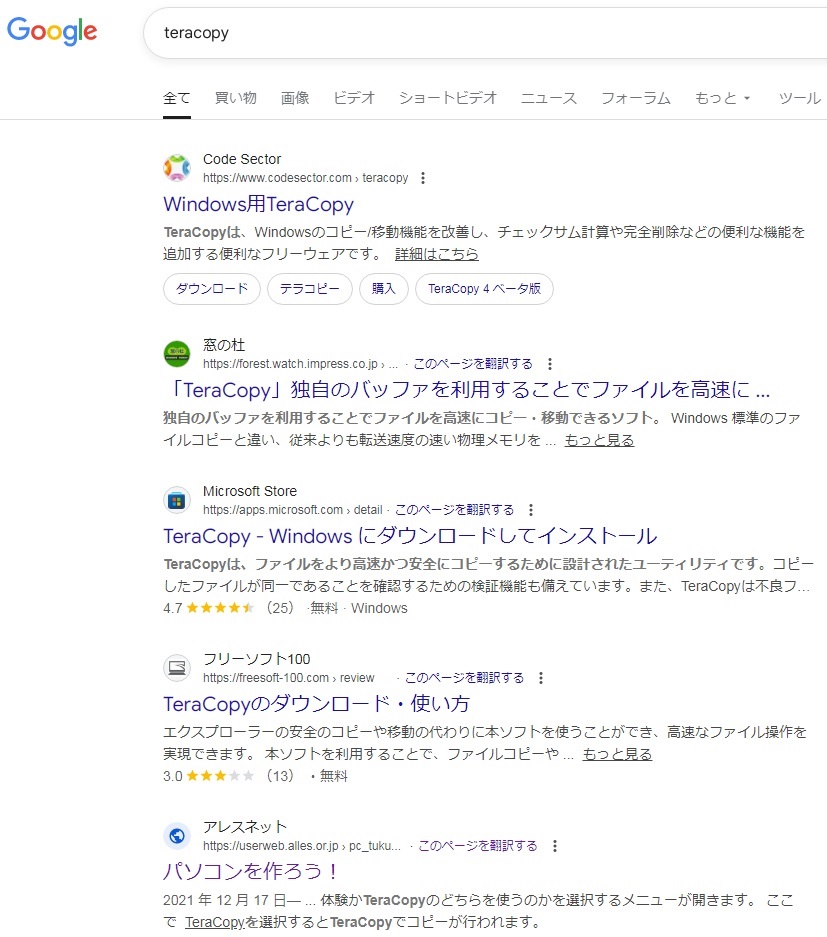
Task: Switch to the 画像 tab
Action: point(295,98)
